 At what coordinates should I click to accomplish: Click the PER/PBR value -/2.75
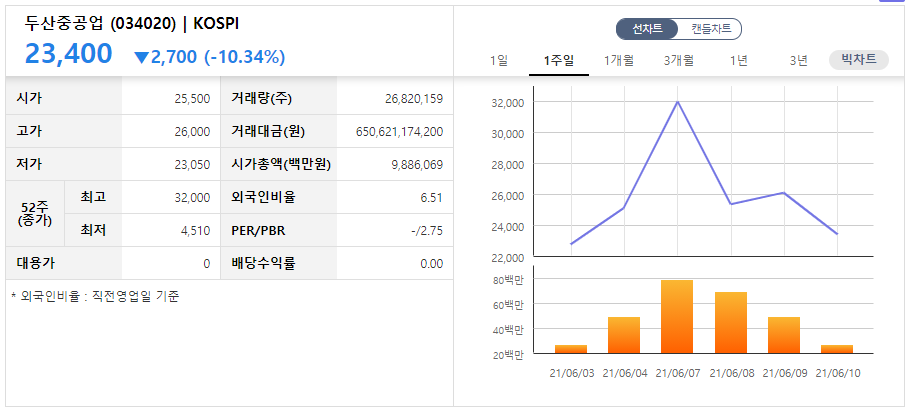pos(427,231)
